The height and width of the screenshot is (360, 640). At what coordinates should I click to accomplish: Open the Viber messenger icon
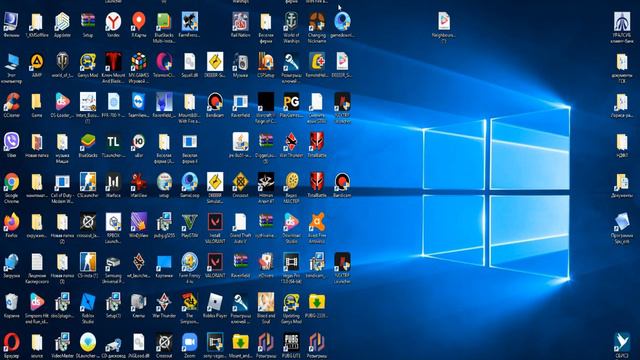pos(11,142)
